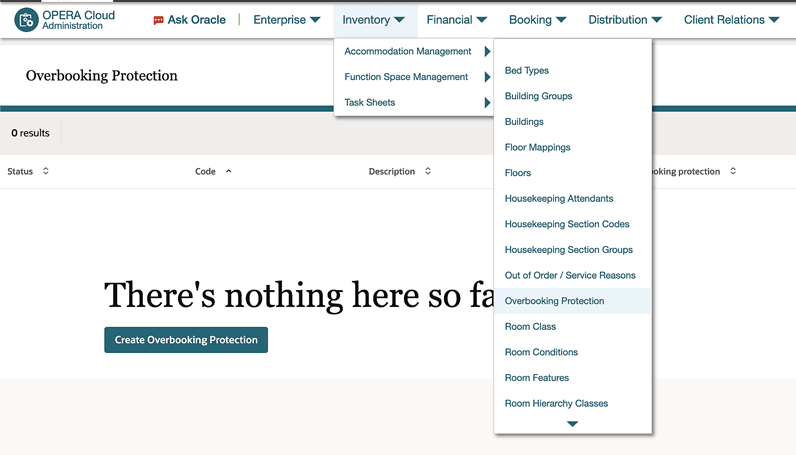Open the Client Relations menu
The width and height of the screenshot is (796, 455).
[732, 20]
